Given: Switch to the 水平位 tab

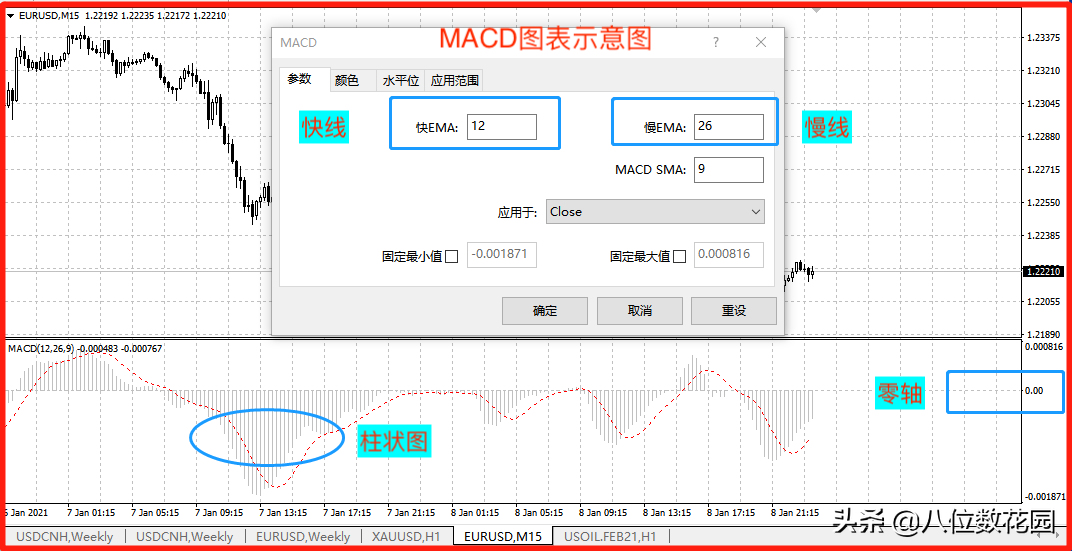Looking at the screenshot, I should pyautogui.click(x=401, y=81).
